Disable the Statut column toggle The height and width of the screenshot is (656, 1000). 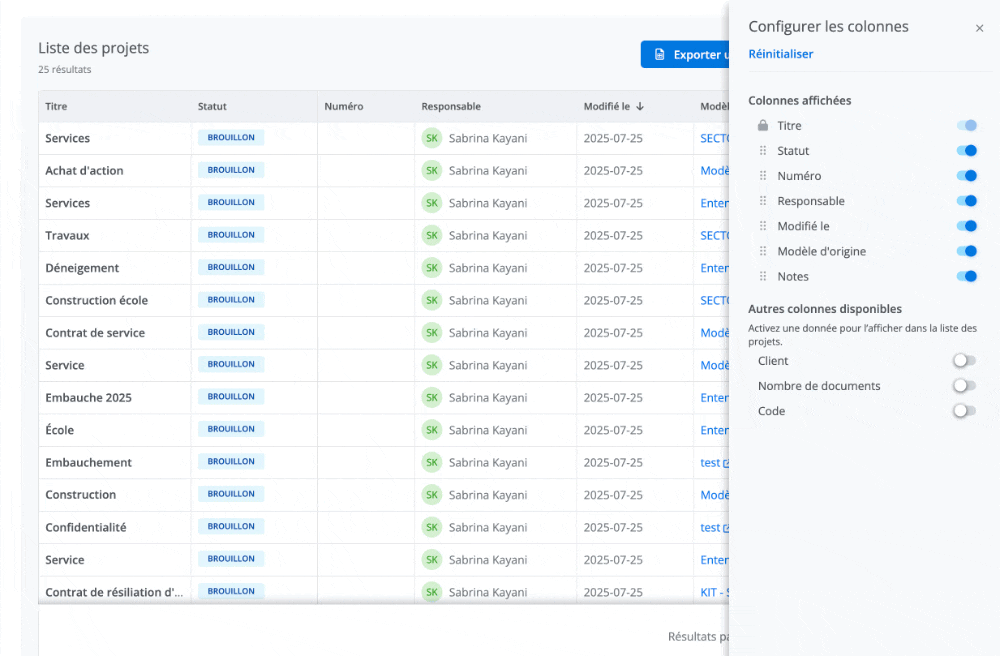966,150
